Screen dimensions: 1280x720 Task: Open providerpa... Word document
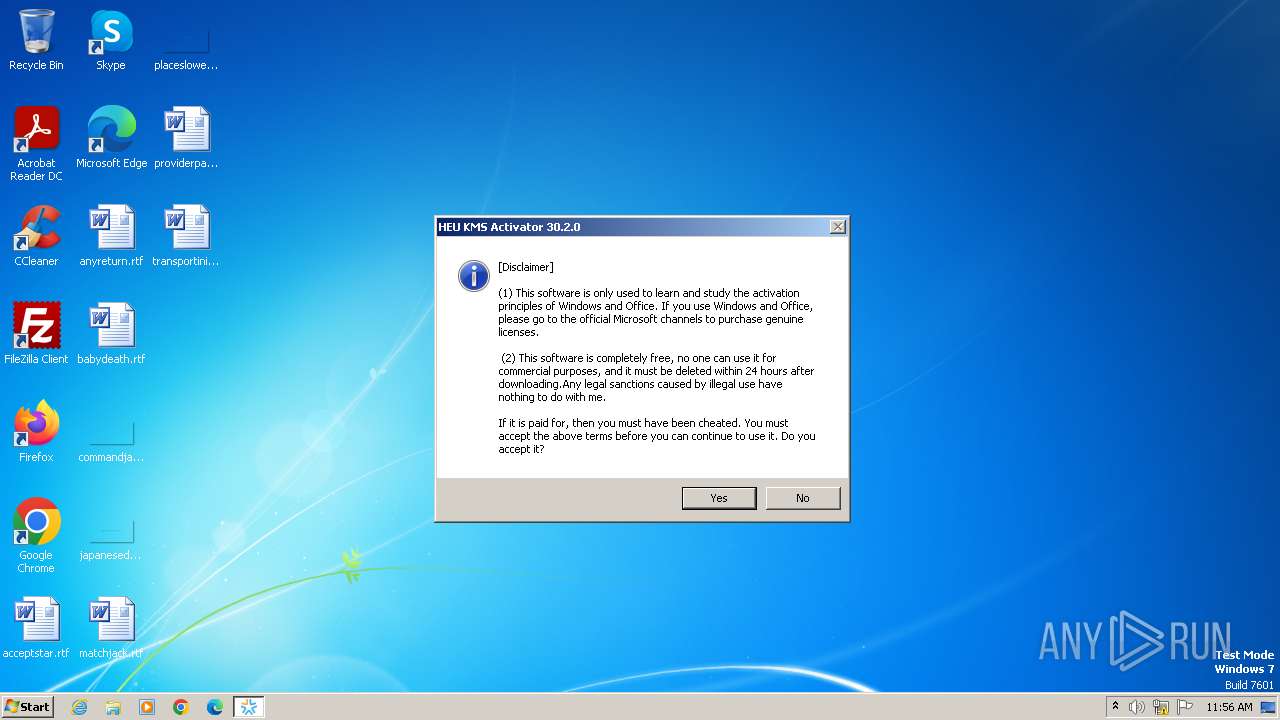coord(186,138)
